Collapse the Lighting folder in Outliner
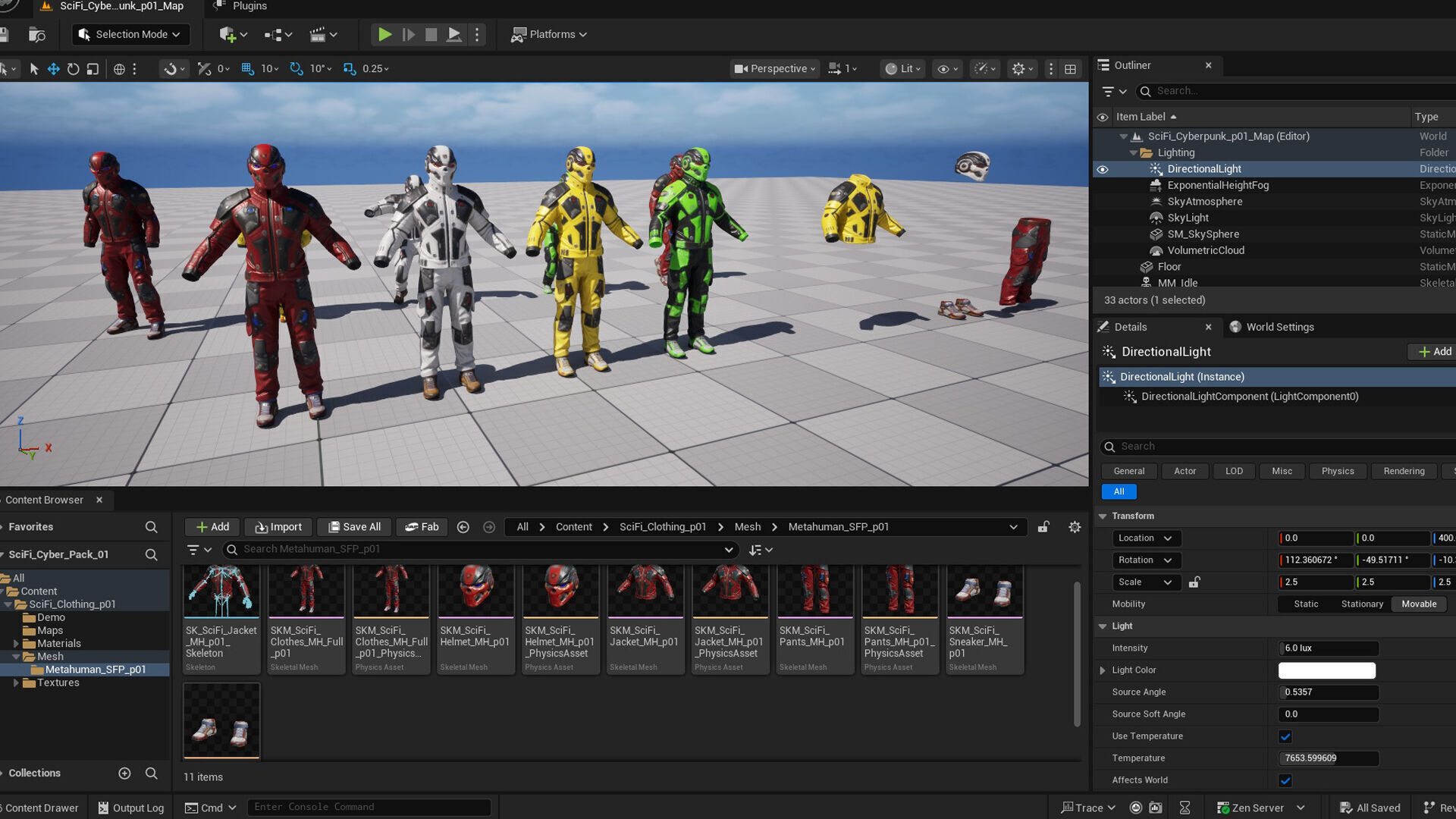The width and height of the screenshot is (1456, 819). 1134,152
